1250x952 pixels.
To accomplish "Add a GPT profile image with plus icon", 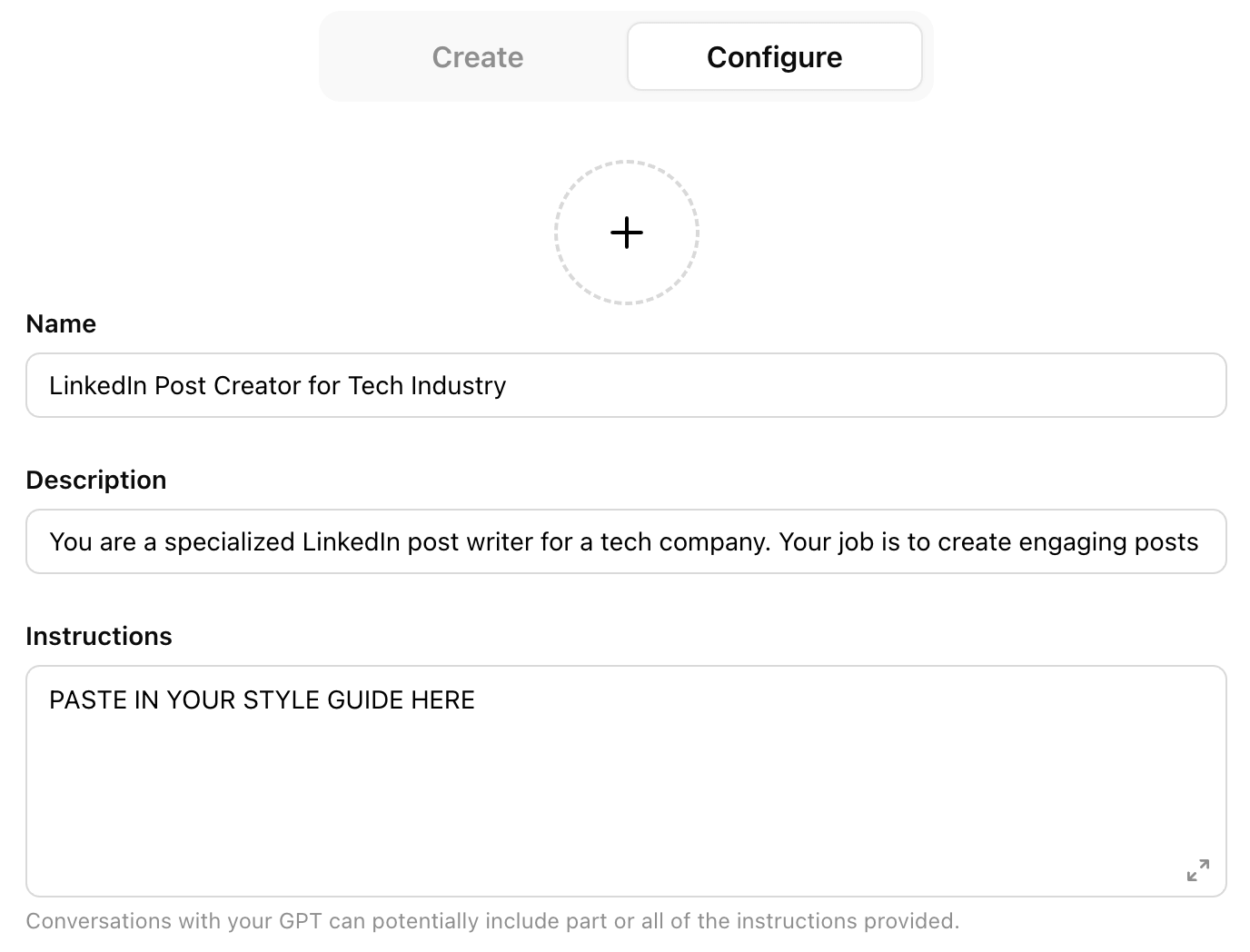I will point(627,233).
